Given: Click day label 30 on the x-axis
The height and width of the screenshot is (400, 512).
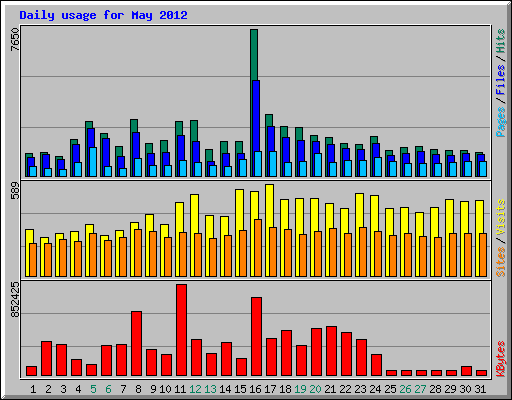Looking at the screenshot, I should click(465, 389).
